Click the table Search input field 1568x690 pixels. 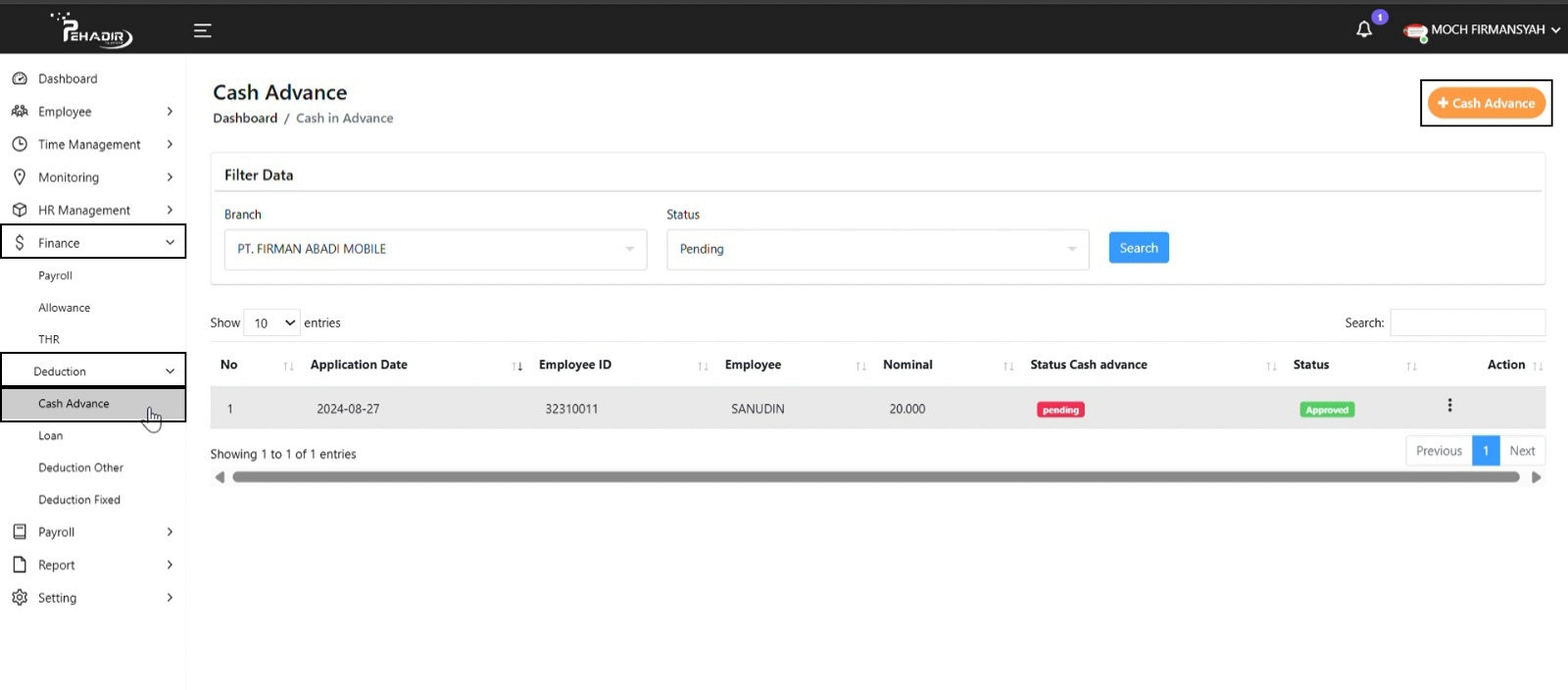(1467, 322)
